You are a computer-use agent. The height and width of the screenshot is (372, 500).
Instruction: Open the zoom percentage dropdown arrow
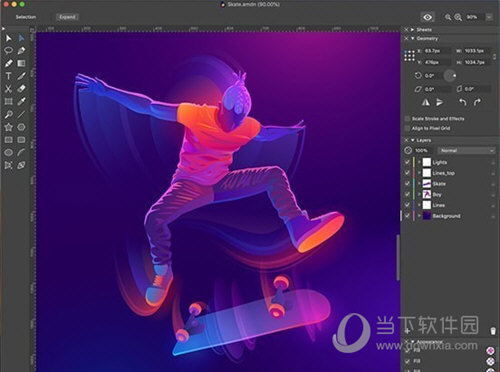489,17
